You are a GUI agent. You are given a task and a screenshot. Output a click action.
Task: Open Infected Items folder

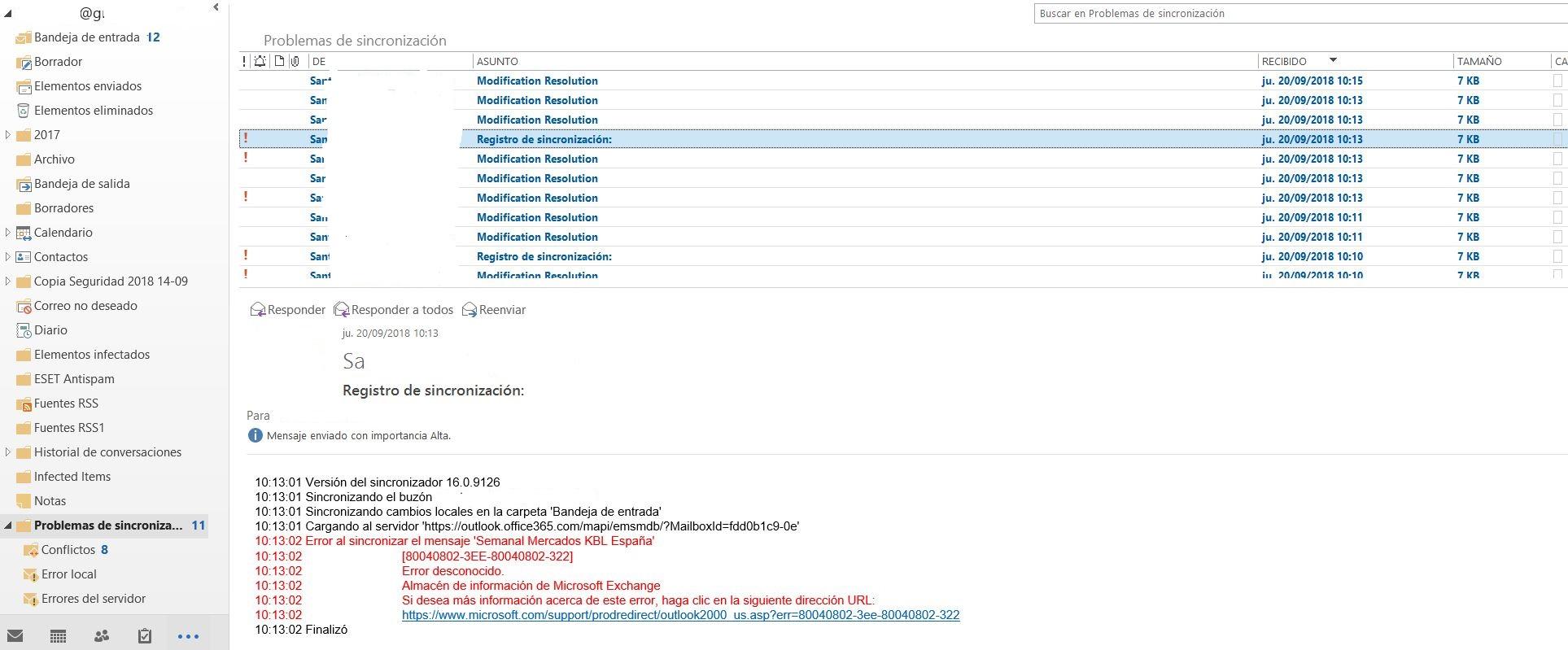tap(63, 477)
